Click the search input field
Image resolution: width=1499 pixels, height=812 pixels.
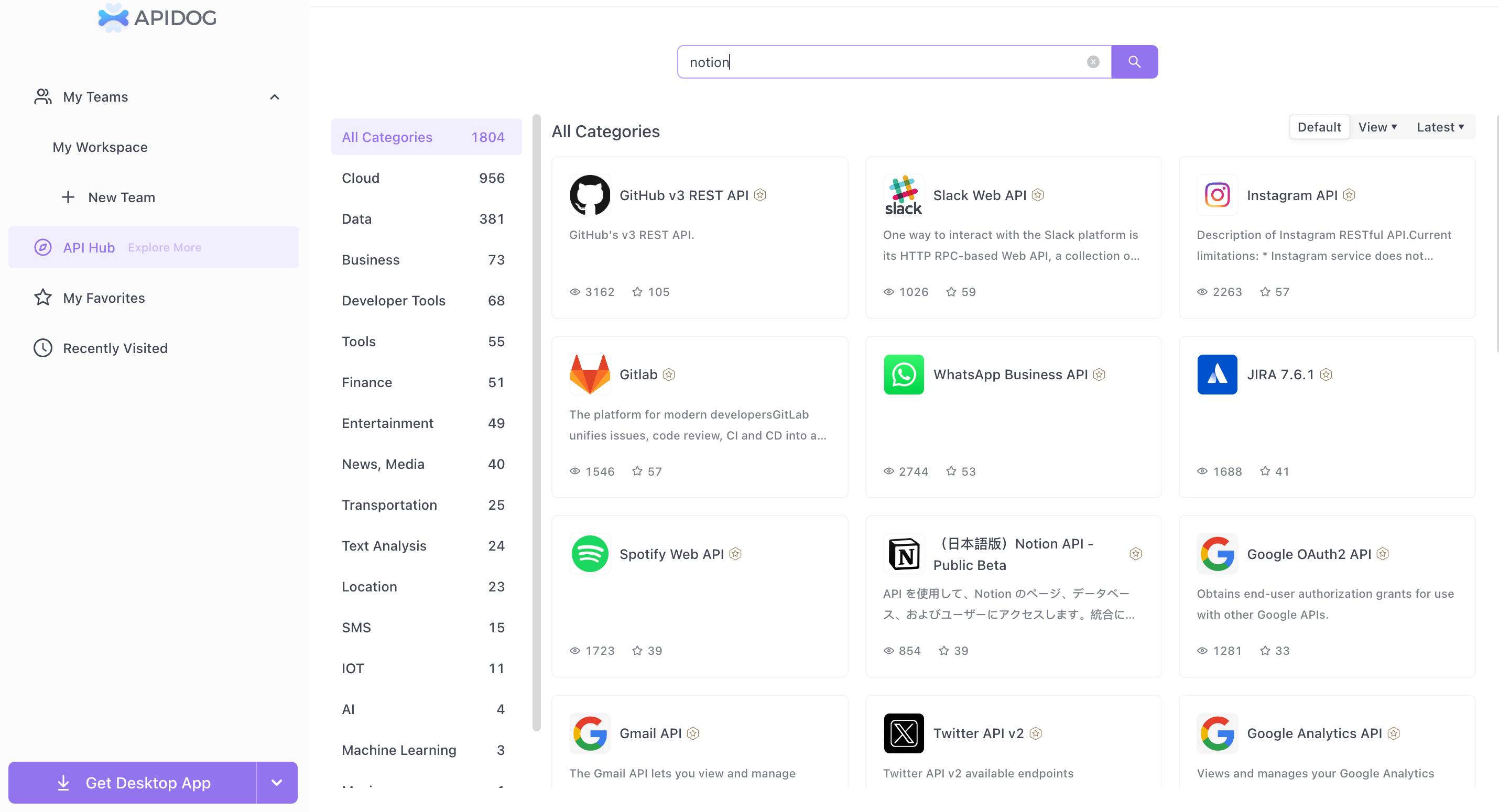(883, 61)
